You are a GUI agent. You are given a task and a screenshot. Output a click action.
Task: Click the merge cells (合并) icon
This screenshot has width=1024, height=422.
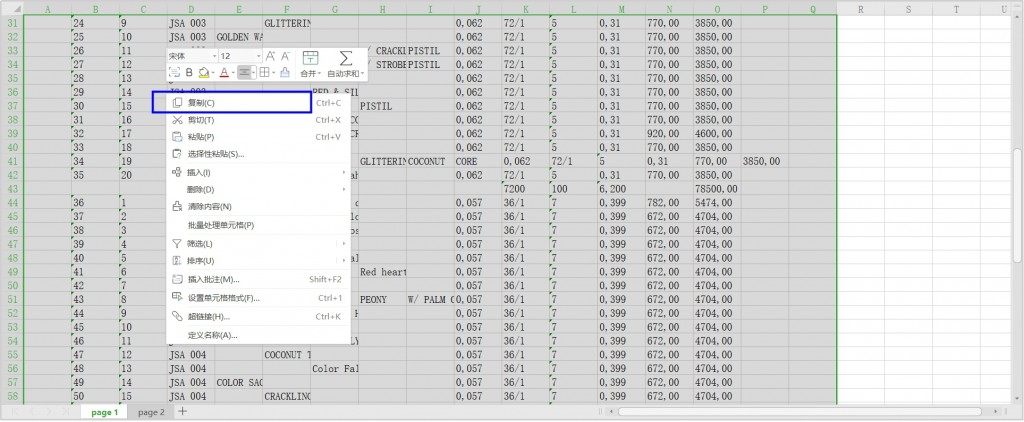pos(310,57)
